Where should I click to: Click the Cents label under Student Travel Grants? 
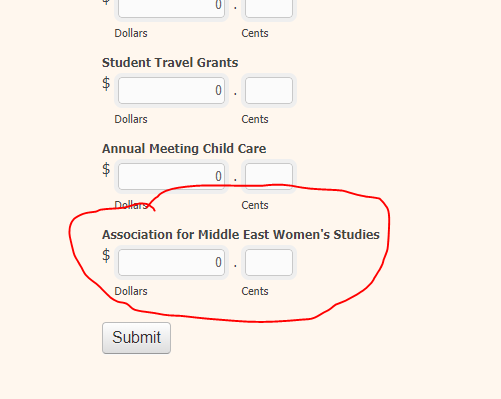click(x=255, y=119)
